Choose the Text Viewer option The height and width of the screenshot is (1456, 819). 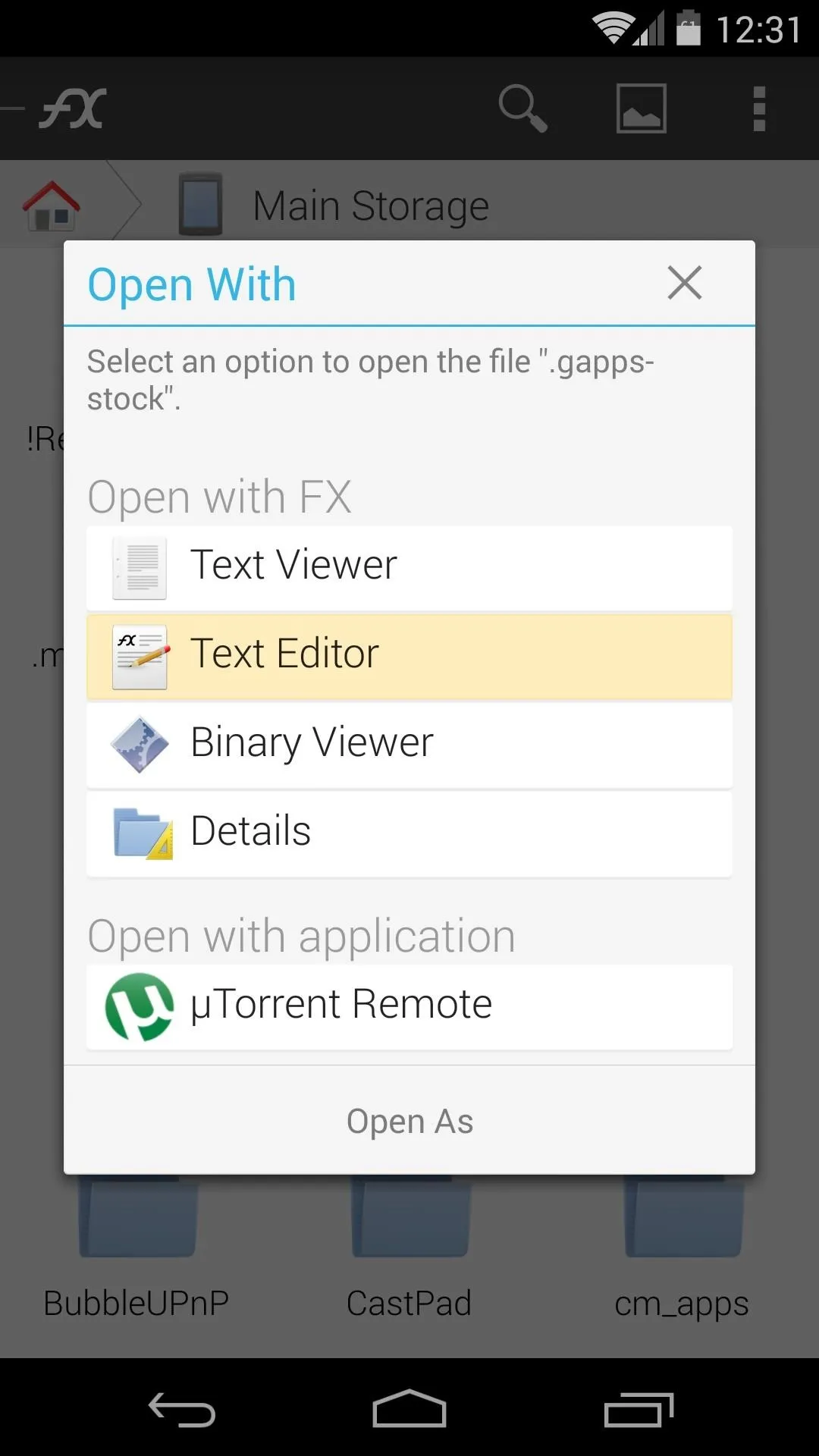pyautogui.click(x=409, y=567)
